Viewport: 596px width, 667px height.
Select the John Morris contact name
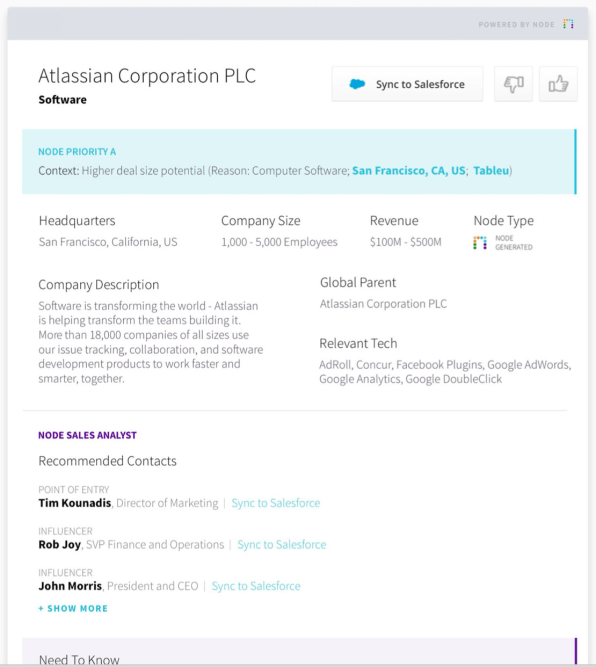pyautogui.click(x=70, y=586)
